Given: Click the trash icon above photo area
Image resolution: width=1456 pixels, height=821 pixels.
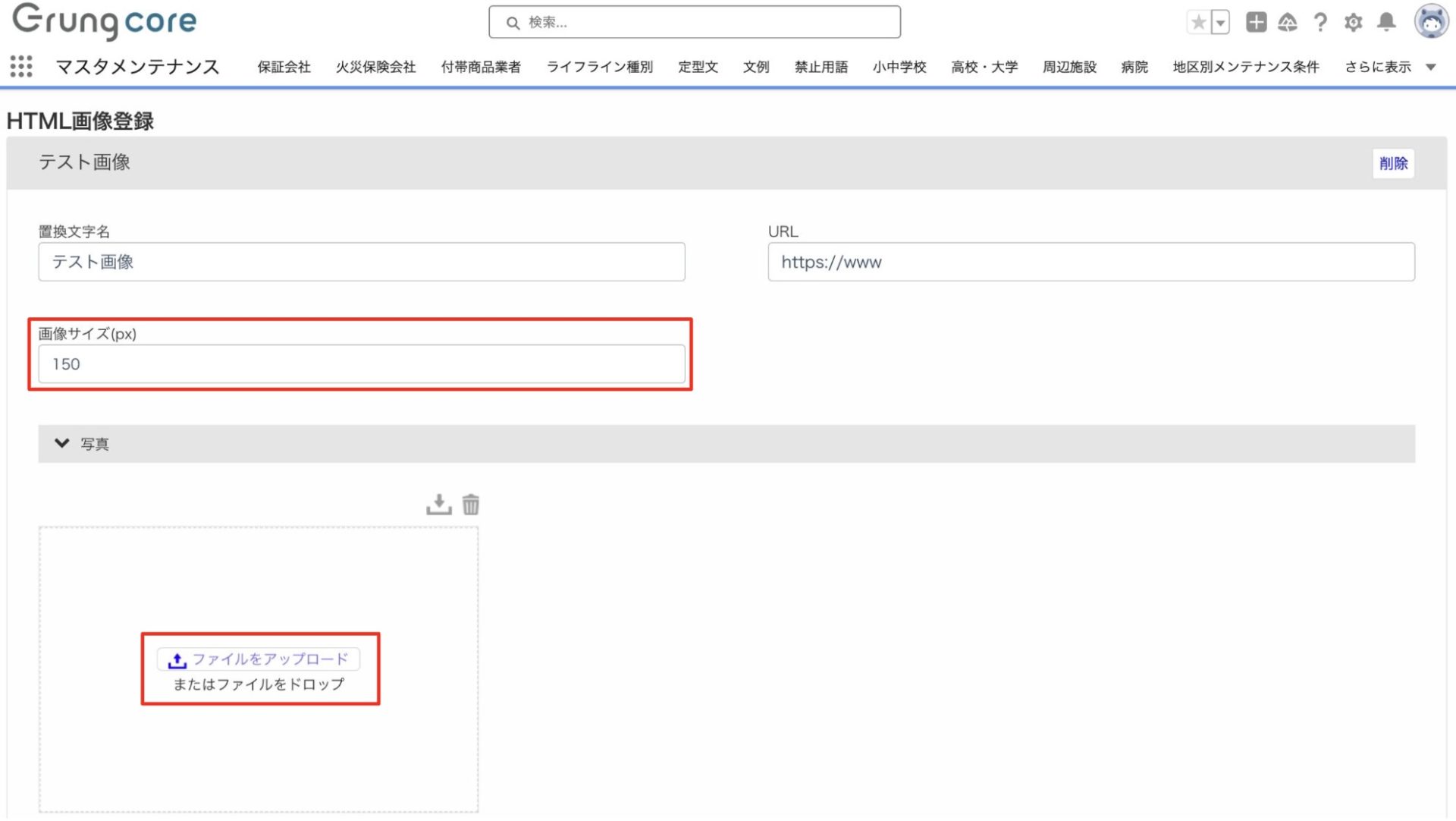Looking at the screenshot, I should 471,505.
